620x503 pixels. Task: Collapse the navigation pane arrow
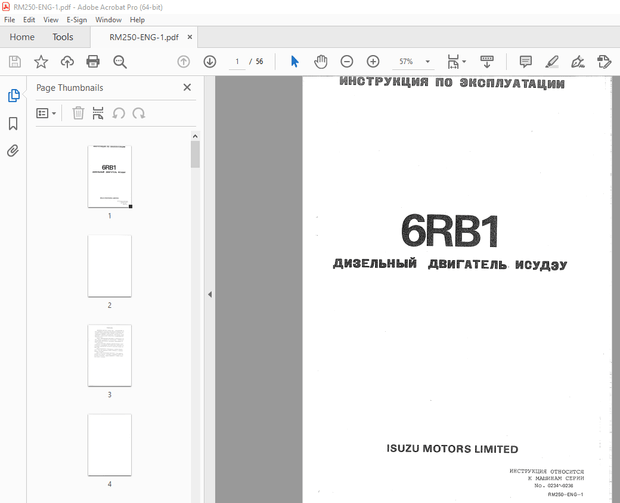tap(210, 294)
